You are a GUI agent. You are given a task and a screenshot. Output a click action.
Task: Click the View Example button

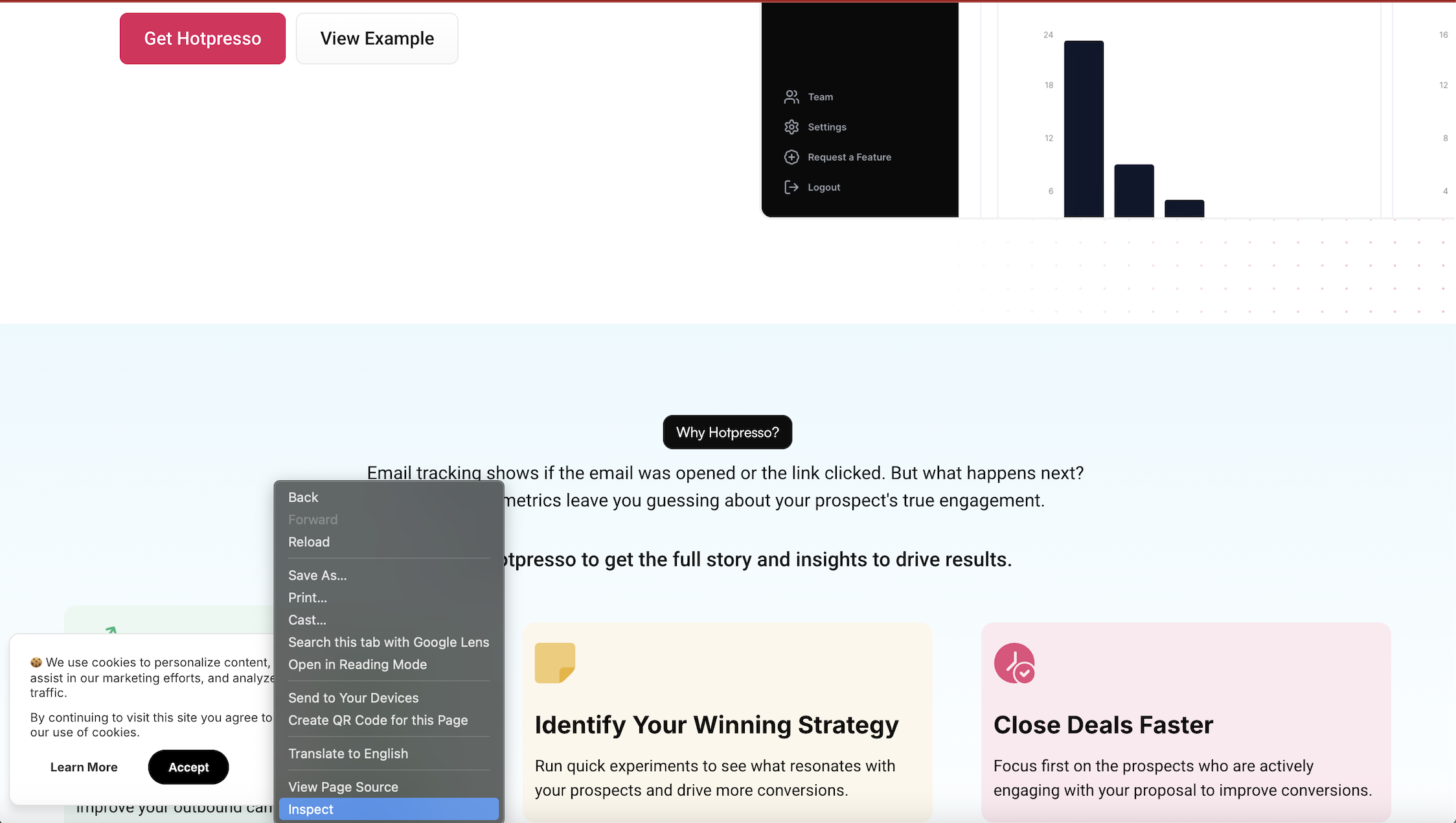pos(376,38)
